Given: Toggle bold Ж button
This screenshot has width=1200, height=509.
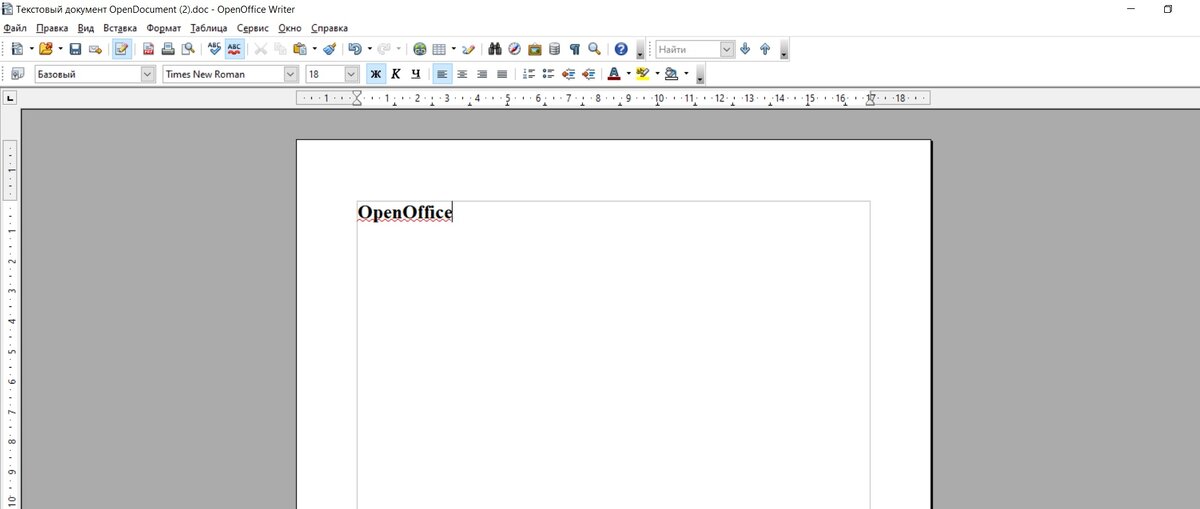Looking at the screenshot, I should pyautogui.click(x=376, y=73).
